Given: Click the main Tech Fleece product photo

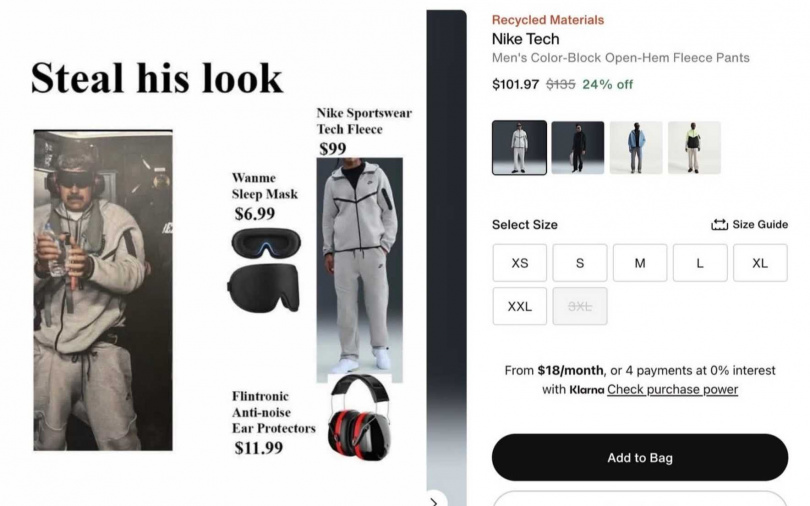Looking at the screenshot, I should [360, 270].
